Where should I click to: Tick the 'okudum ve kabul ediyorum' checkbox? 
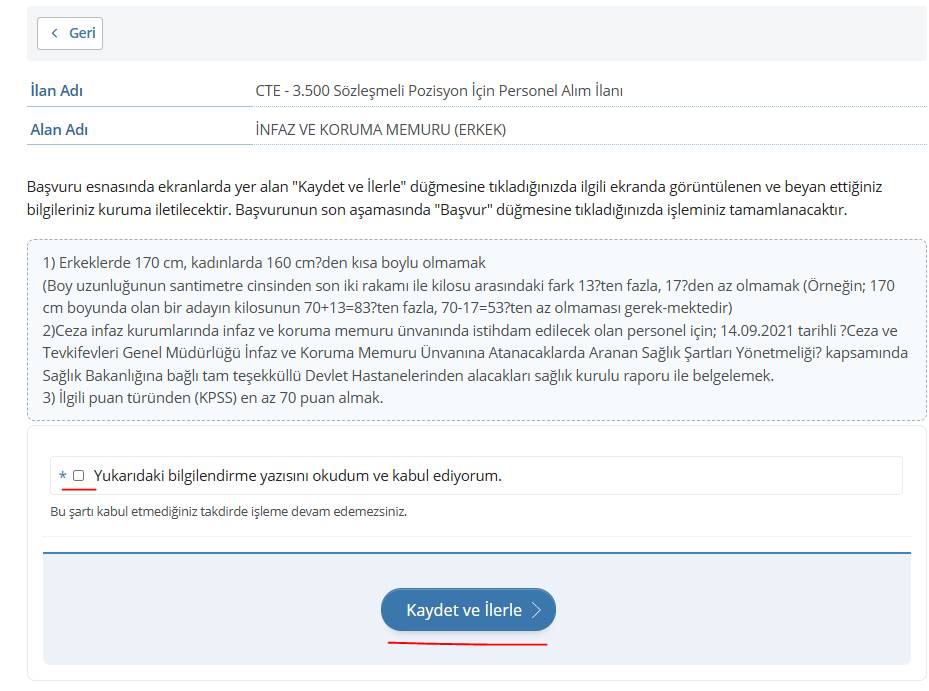pyautogui.click(x=78, y=475)
